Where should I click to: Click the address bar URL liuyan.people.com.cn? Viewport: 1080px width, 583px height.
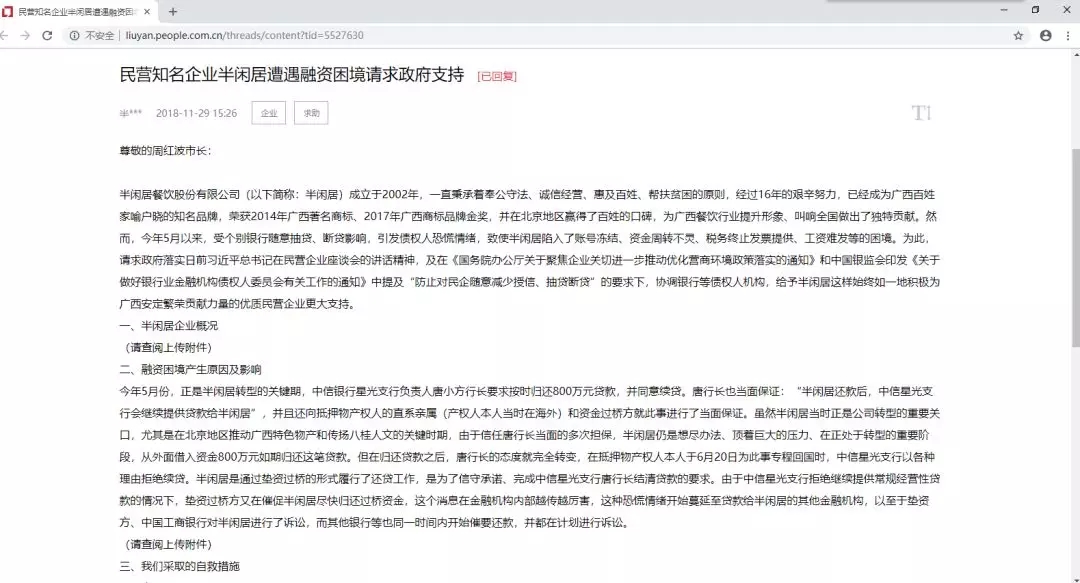[x=245, y=35]
